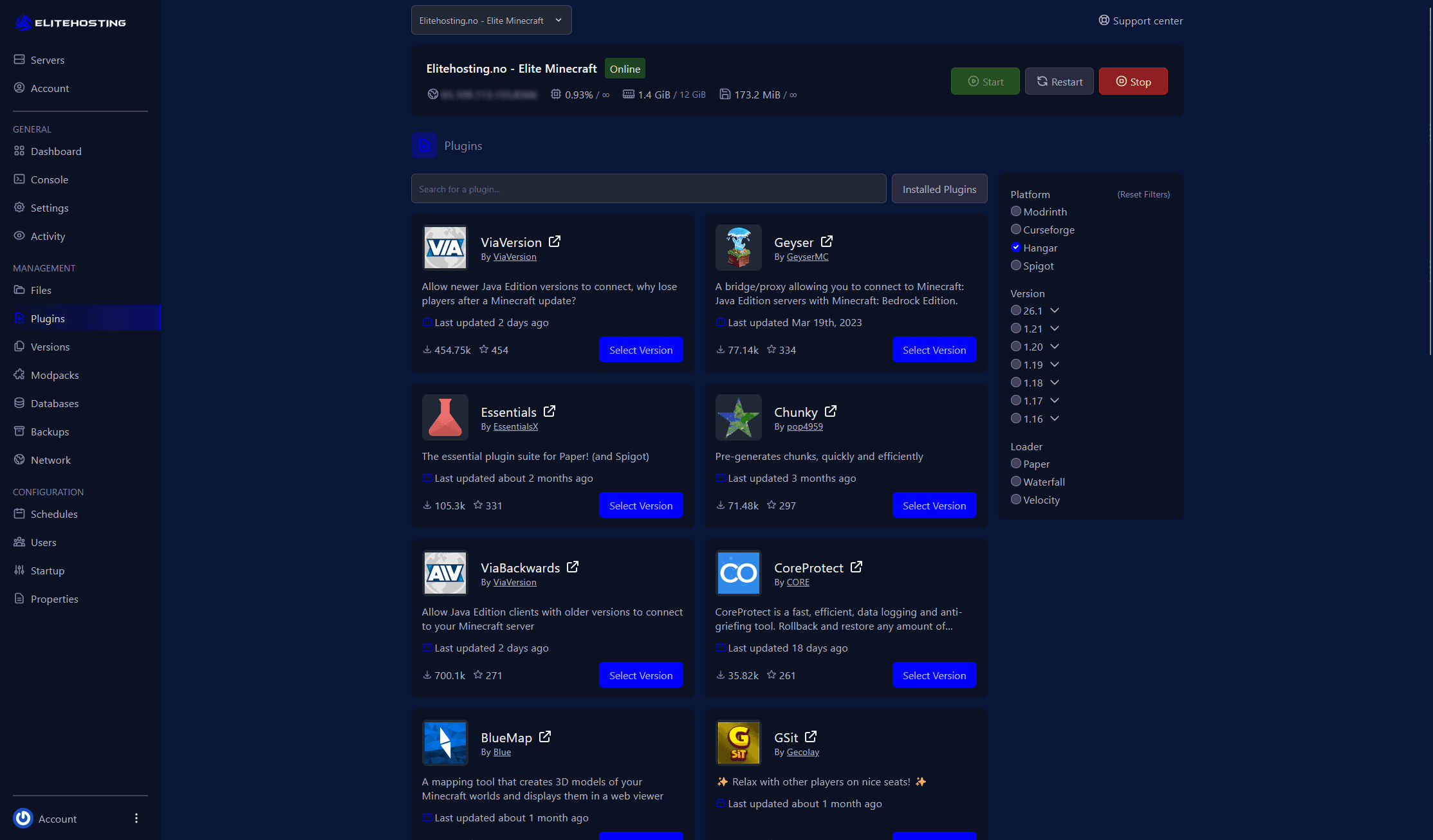Screen dimensions: 1433x840
Task: Click the Chunky star logo
Action: pos(739,417)
